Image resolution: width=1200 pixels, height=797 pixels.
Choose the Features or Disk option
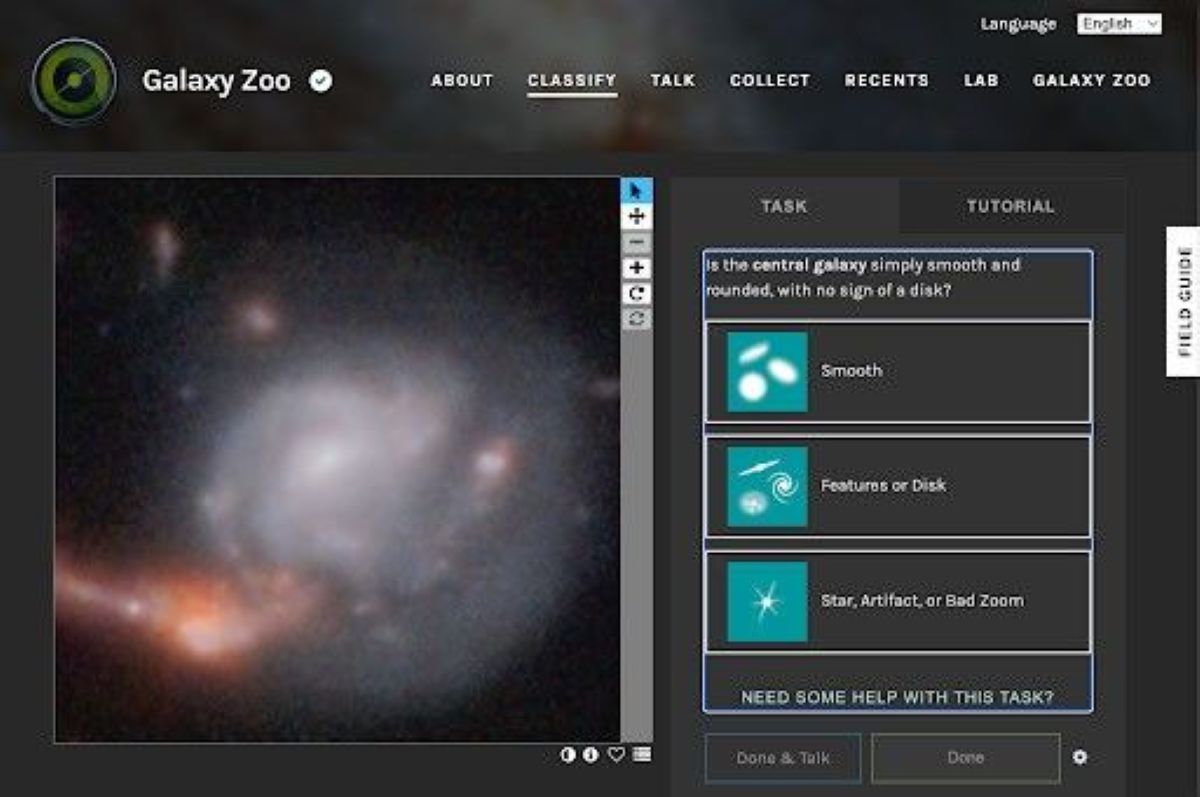(x=897, y=486)
